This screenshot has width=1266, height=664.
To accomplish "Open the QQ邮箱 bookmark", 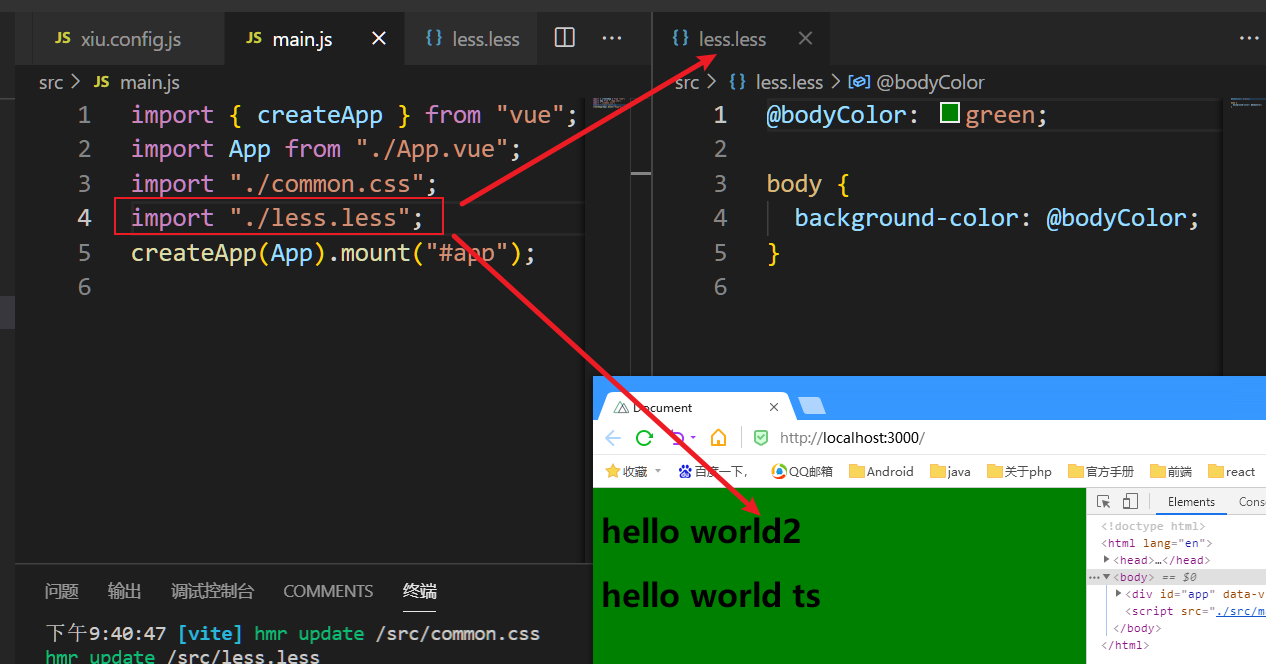I will click(802, 471).
